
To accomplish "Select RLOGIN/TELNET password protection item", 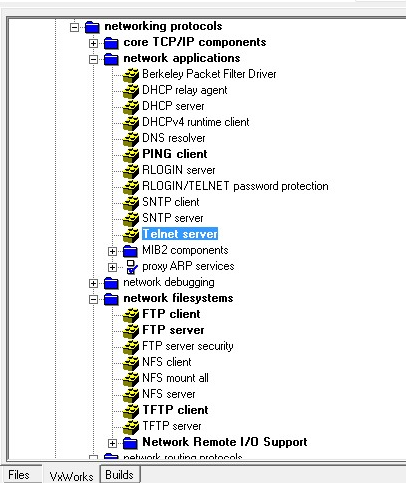I will click(235, 186).
